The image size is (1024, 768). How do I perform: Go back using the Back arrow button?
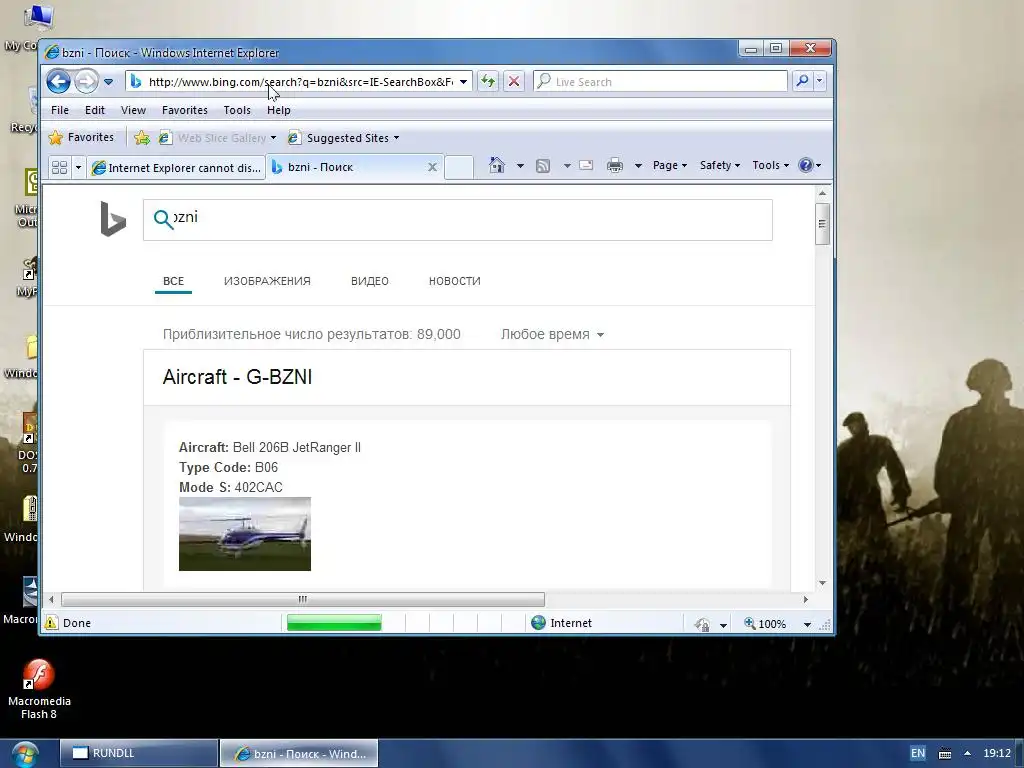(x=58, y=82)
